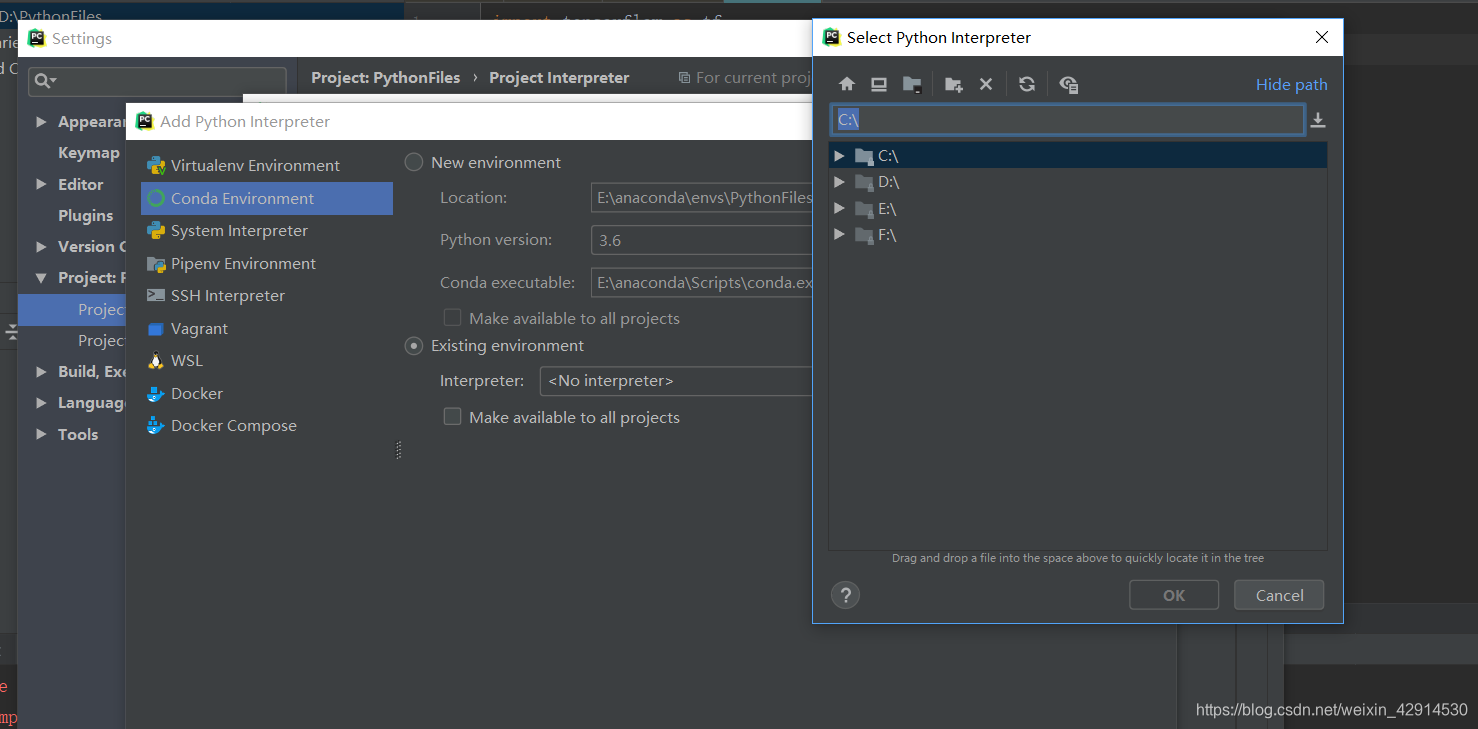Expand Languages section in Settings
This screenshot has height=729, width=1478.
pos(41,403)
